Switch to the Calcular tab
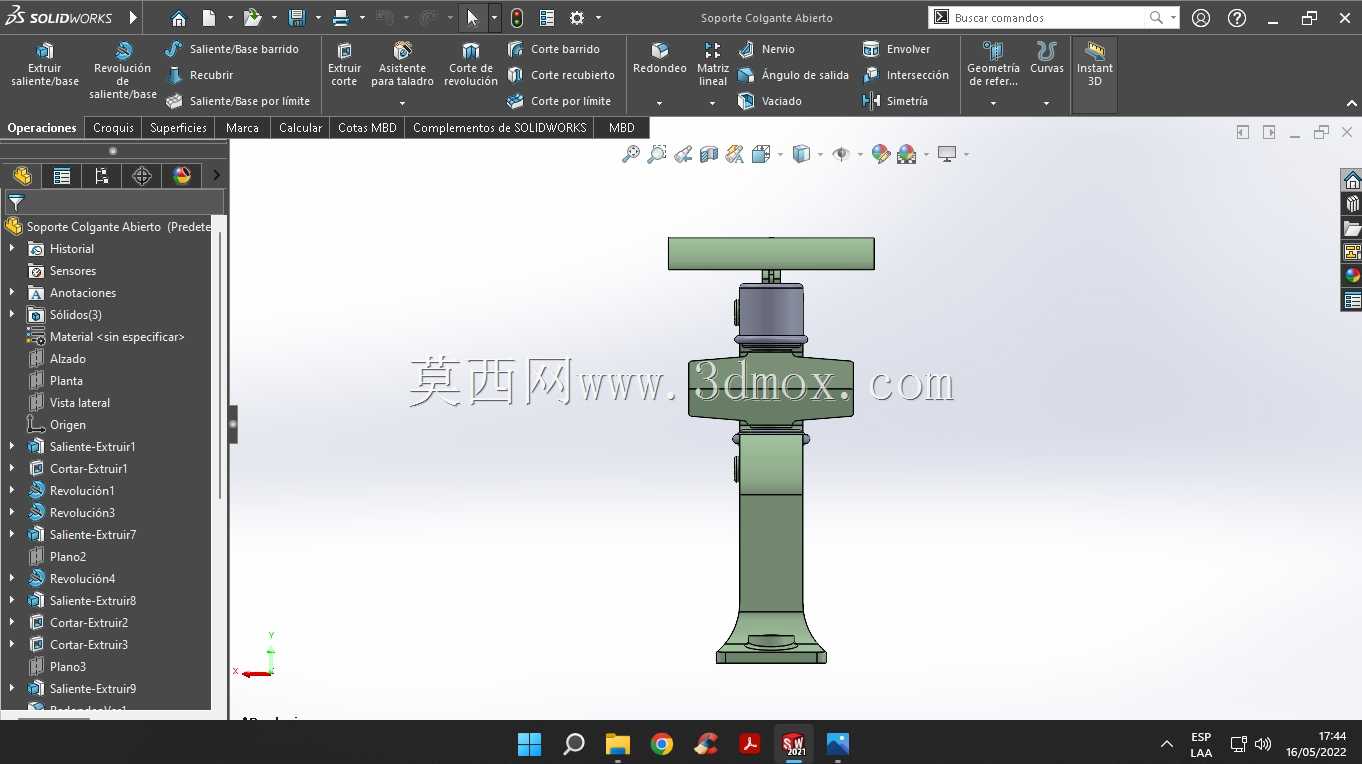Viewport: 1362px width, 764px height. pyautogui.click(x=301, y=128)
